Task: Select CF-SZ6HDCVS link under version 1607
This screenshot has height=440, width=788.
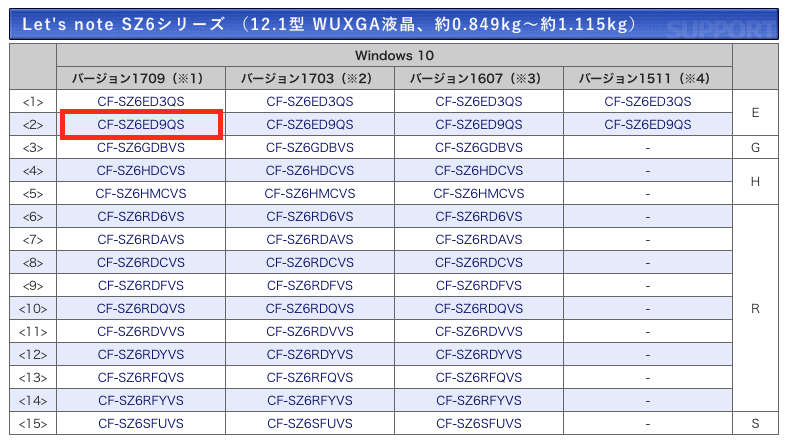Action: (478, 171)
